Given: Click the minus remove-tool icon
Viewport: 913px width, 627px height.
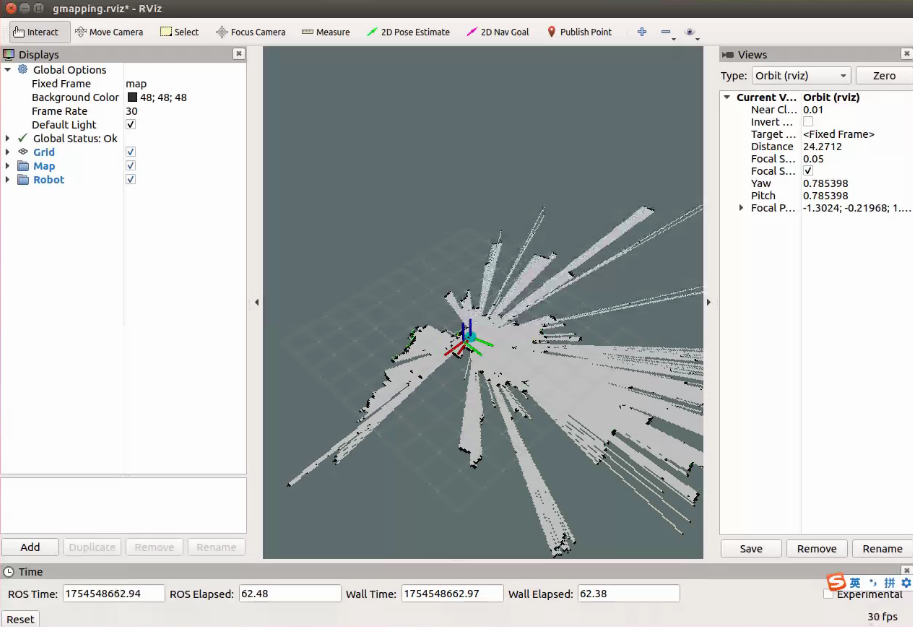Looking at the screenshot, I should pos(666,31).
